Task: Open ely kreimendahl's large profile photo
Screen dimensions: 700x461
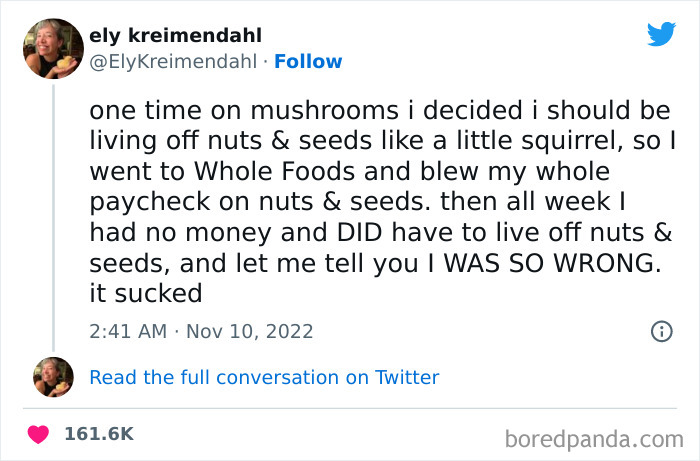Action: [53, 48]
